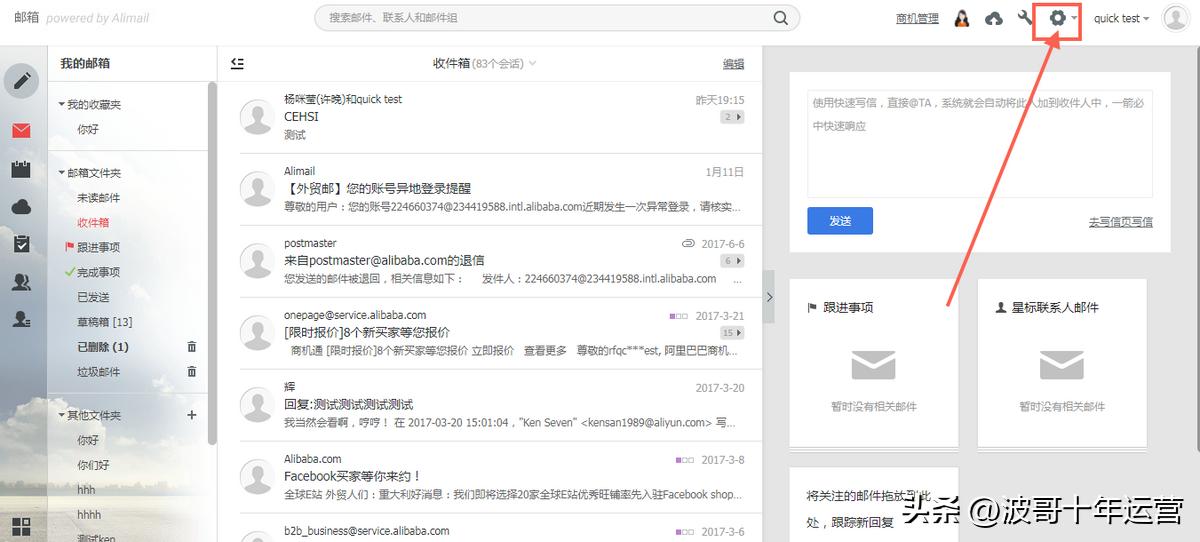This screenshot has width=1200, height=542.
Task: Collapse the 邮箱文件夹 tree section
Action: tap(62, 173)
